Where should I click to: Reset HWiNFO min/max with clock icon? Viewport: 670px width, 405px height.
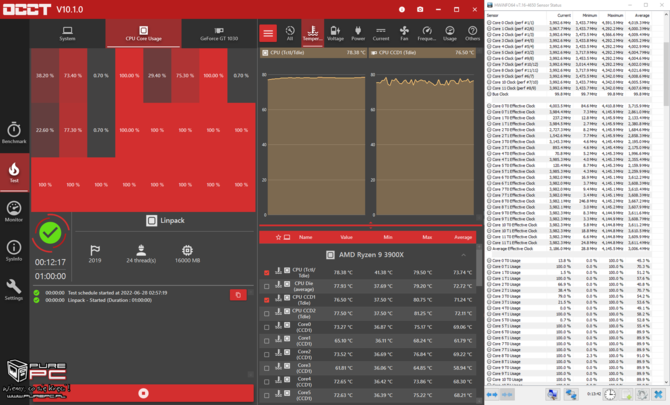click(610, 394)
